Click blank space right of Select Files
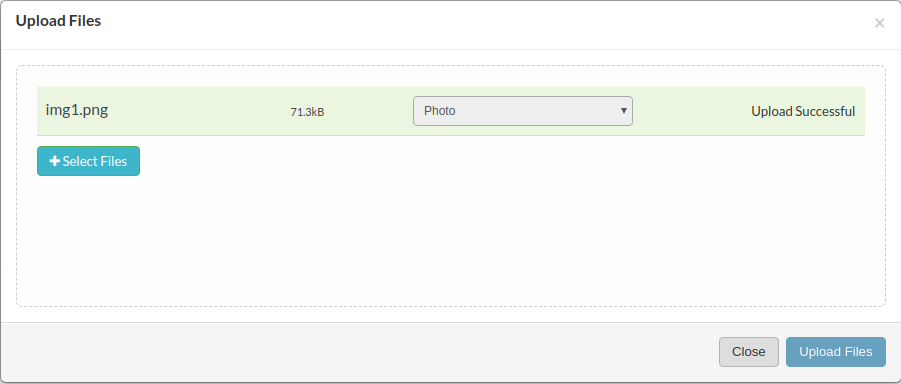This screenshot has width=901, height=384. [500, 161]
